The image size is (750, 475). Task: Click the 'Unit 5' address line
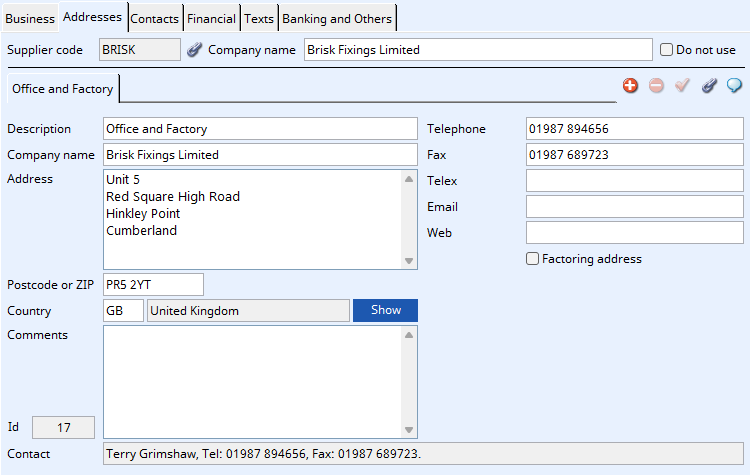(x=123, y=179)
